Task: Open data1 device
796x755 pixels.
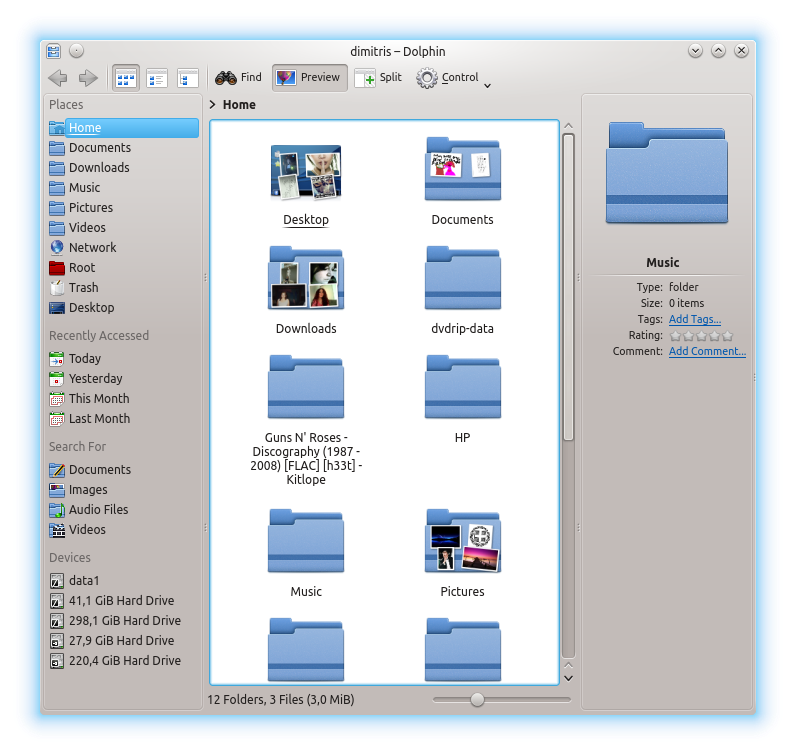Action: (x=123, y=581)
